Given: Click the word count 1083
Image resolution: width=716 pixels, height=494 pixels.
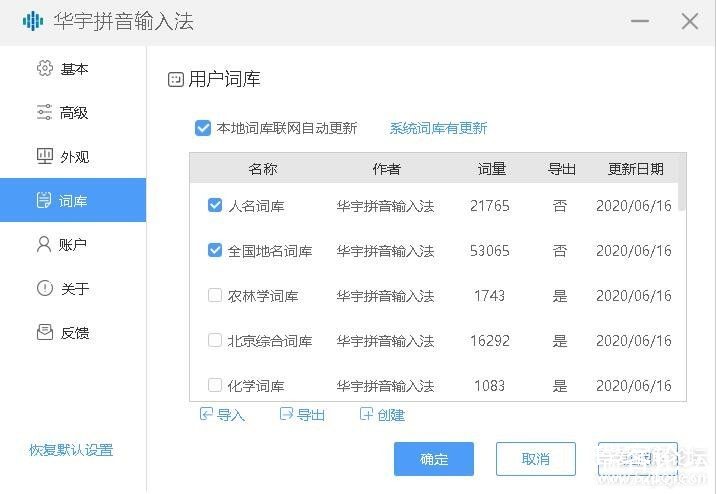Looking at the screenshot, I should [490, 386].
